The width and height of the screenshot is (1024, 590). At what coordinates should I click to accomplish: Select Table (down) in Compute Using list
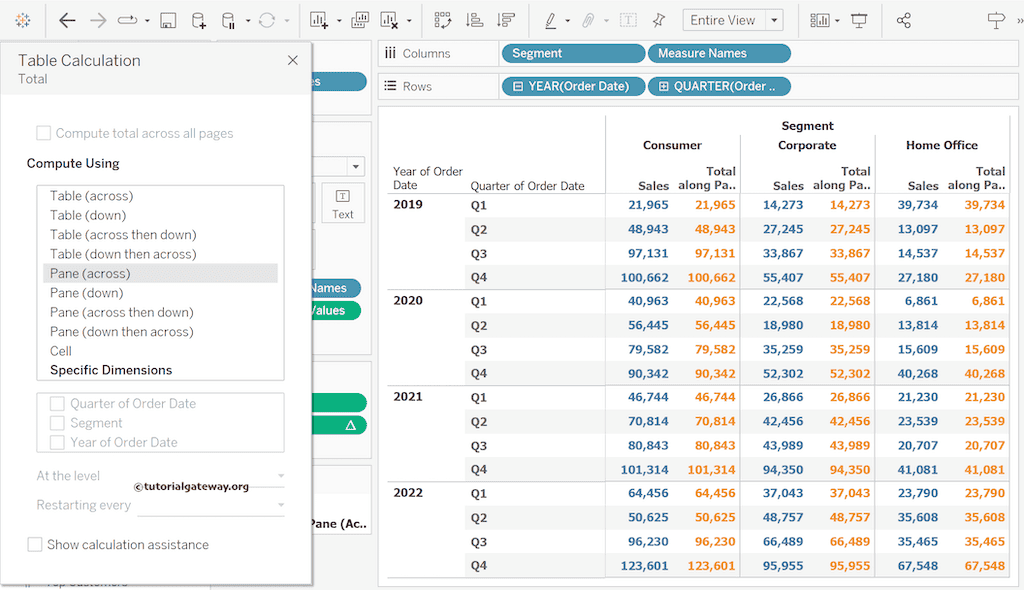[88, 215]
